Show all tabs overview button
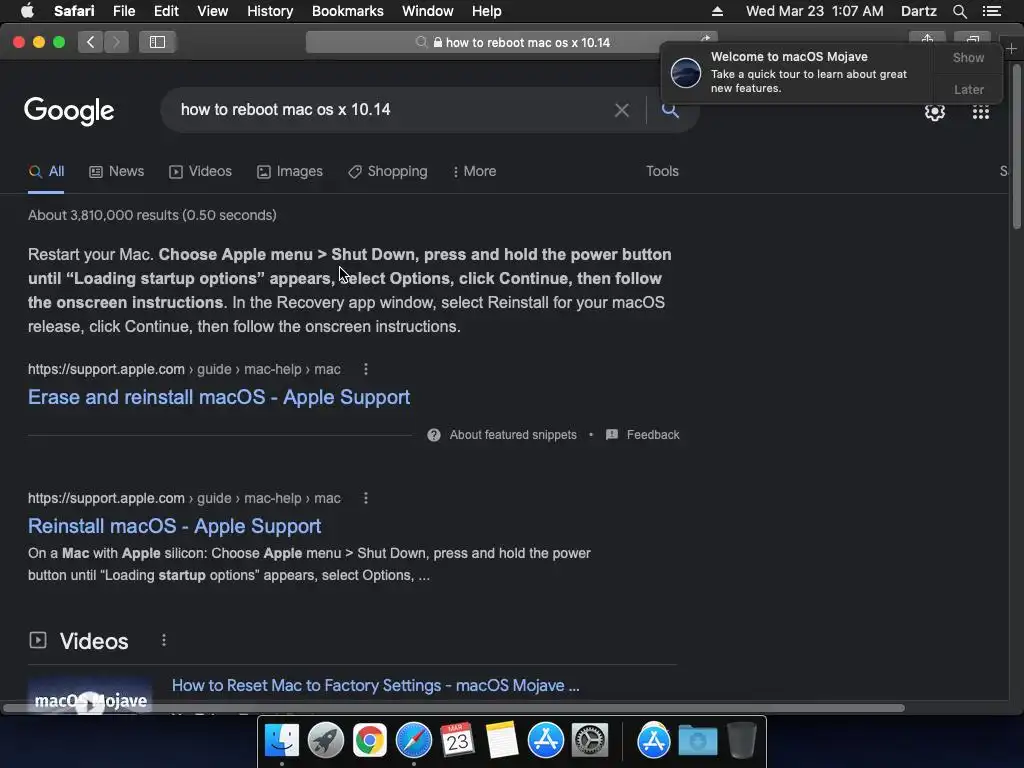This screenshot has width=1024, height=768. tap(972, 39)
